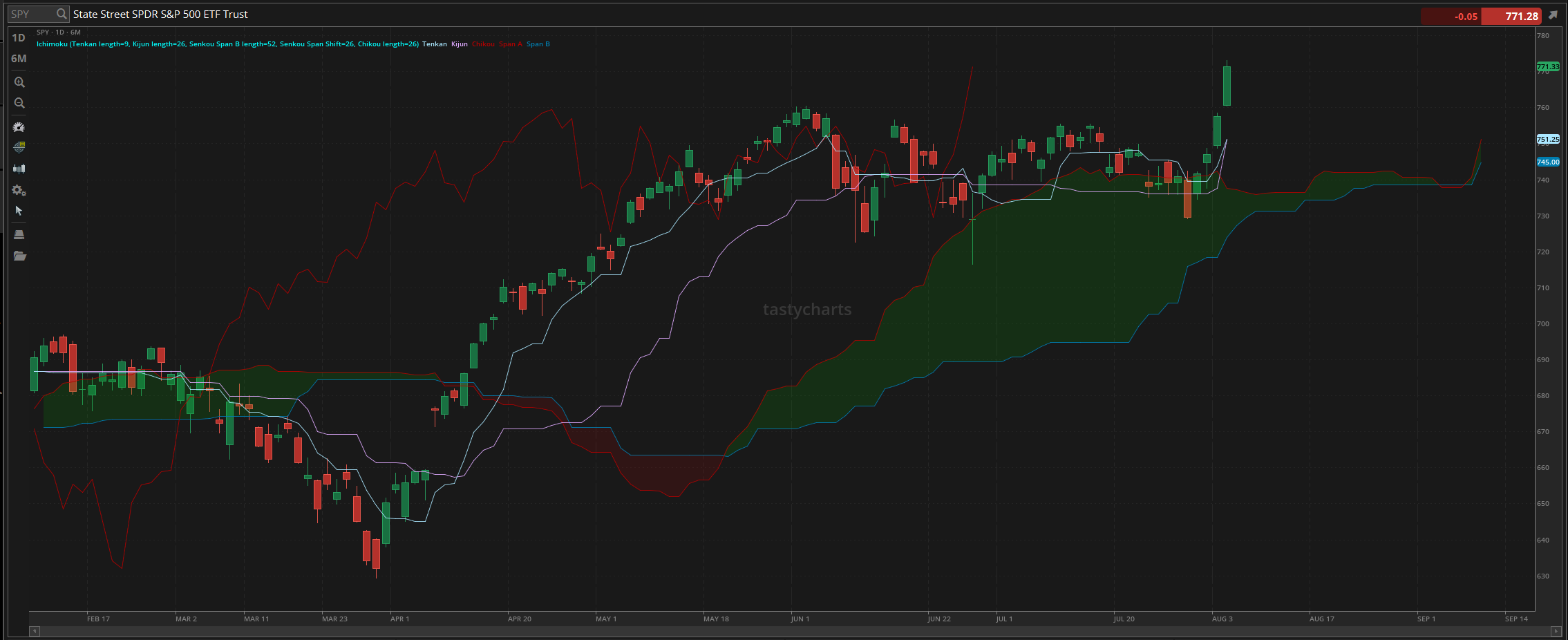The image size is (1568, 640).
Task: Click the FEB 17 date axis label
Action: coord(98,619)
